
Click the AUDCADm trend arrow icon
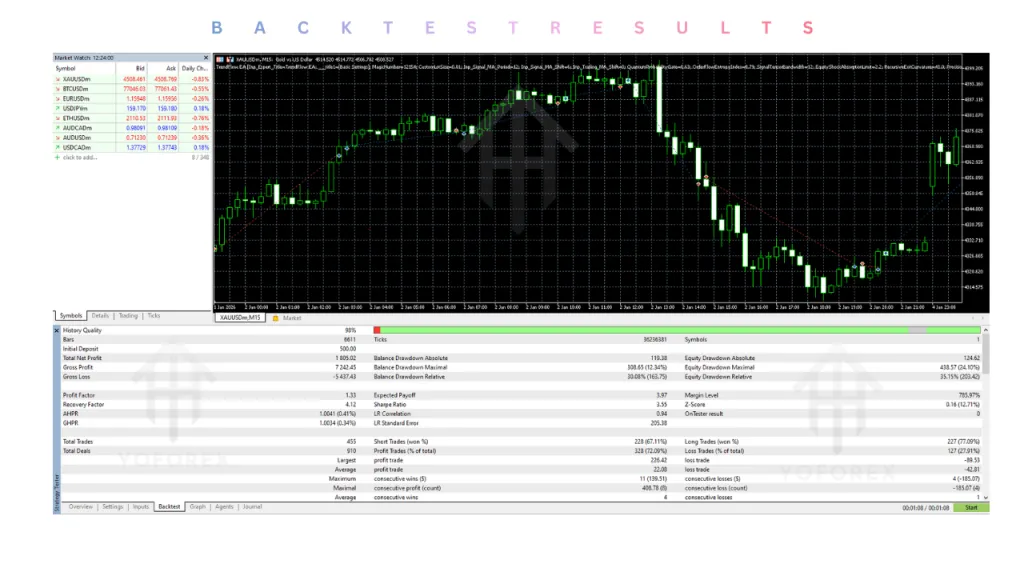pyautogui.click(x=57, y=128)
